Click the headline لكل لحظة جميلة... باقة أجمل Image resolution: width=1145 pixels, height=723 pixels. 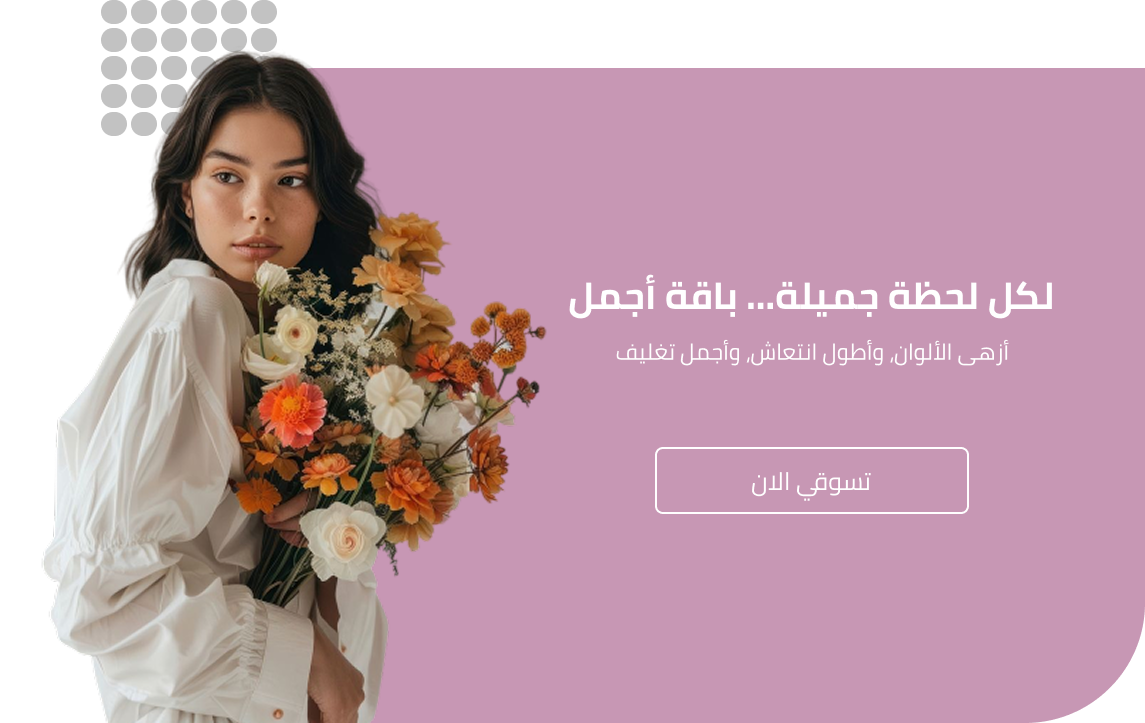tap(811, 297)
